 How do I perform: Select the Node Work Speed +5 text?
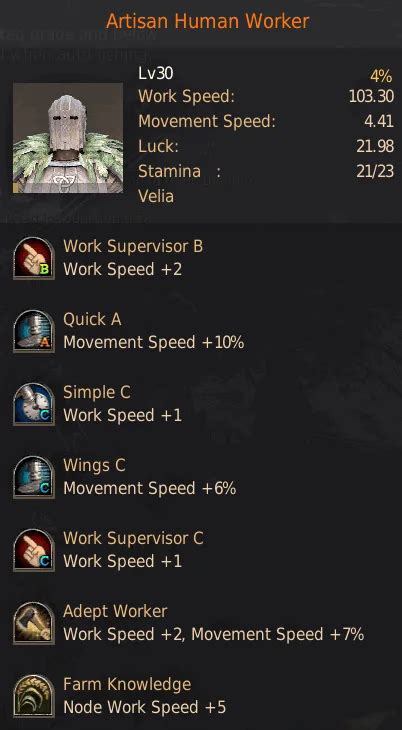(144, 708)
